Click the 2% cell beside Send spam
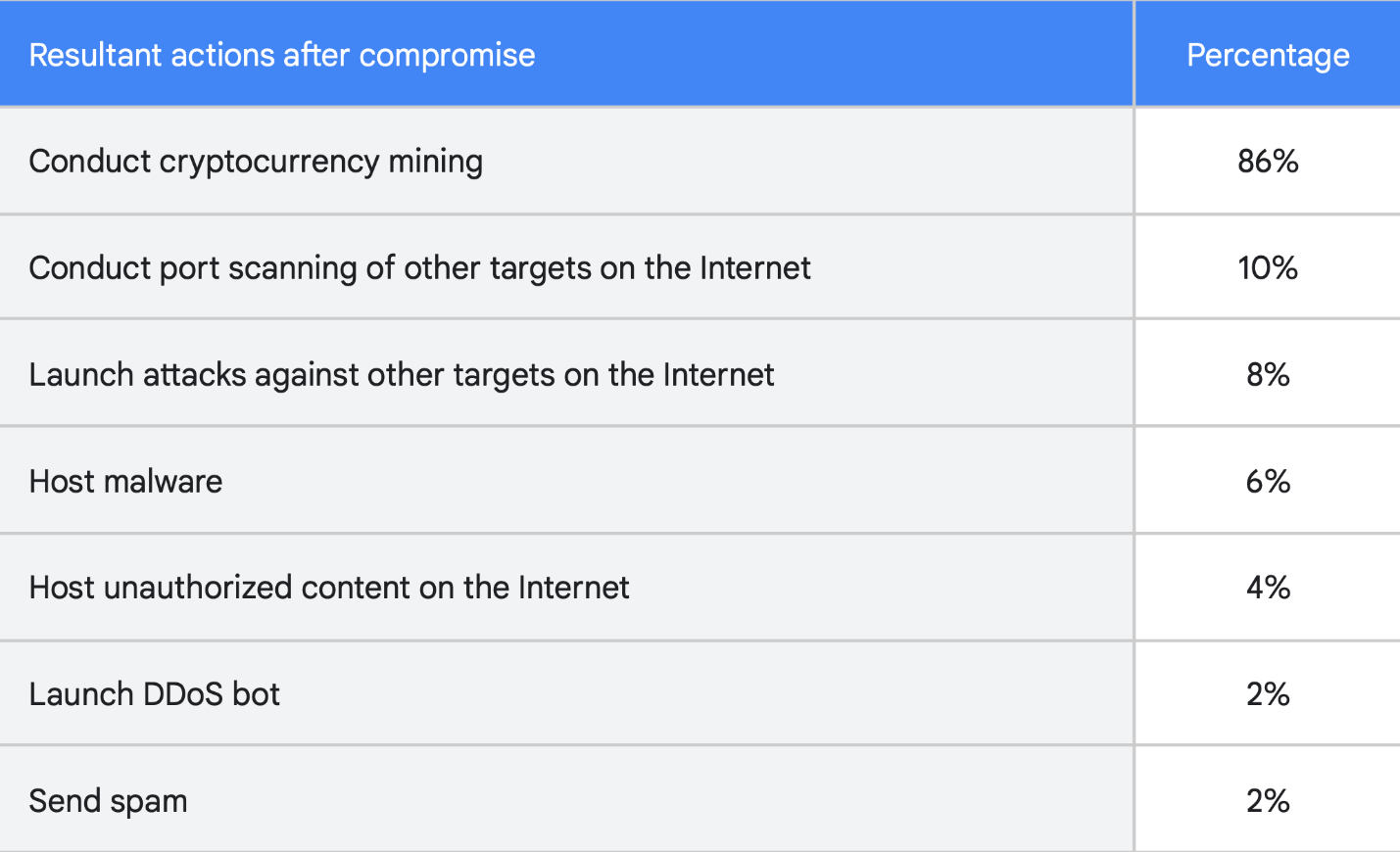This screenshot has height=852, width=1400. click(1268, 801)
